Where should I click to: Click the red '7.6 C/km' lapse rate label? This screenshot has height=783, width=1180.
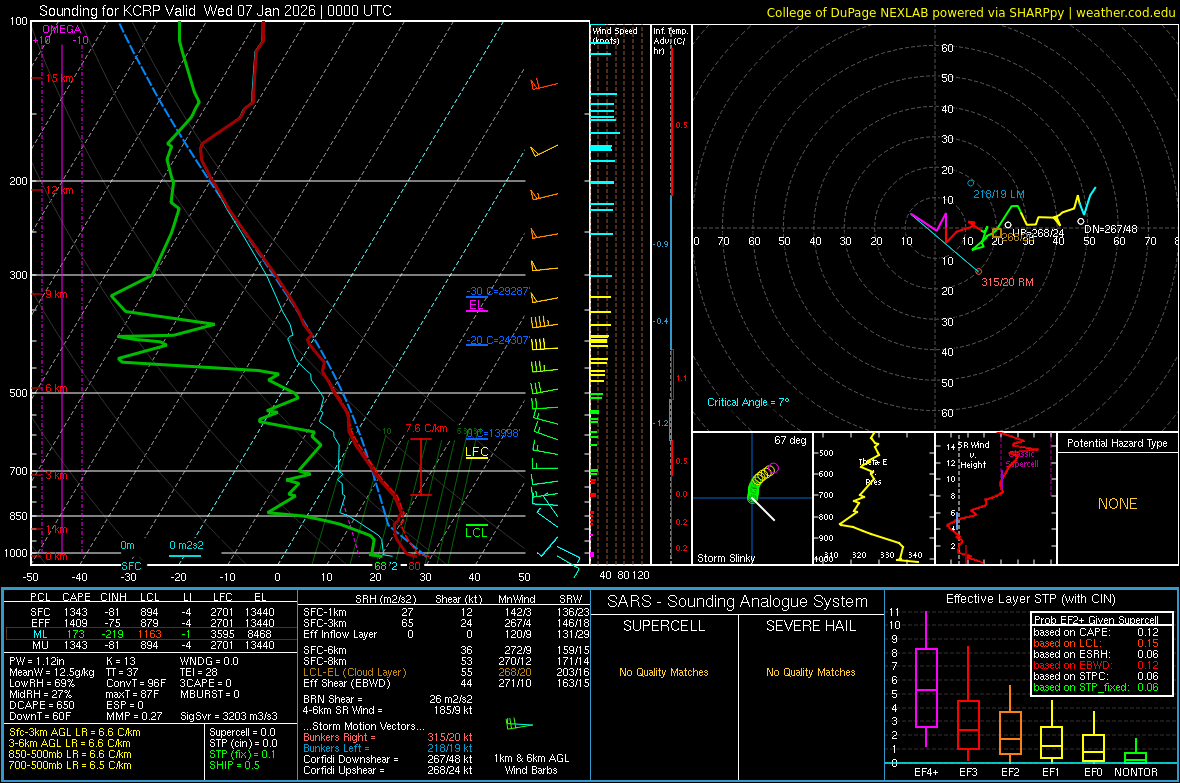coord(426,428)
